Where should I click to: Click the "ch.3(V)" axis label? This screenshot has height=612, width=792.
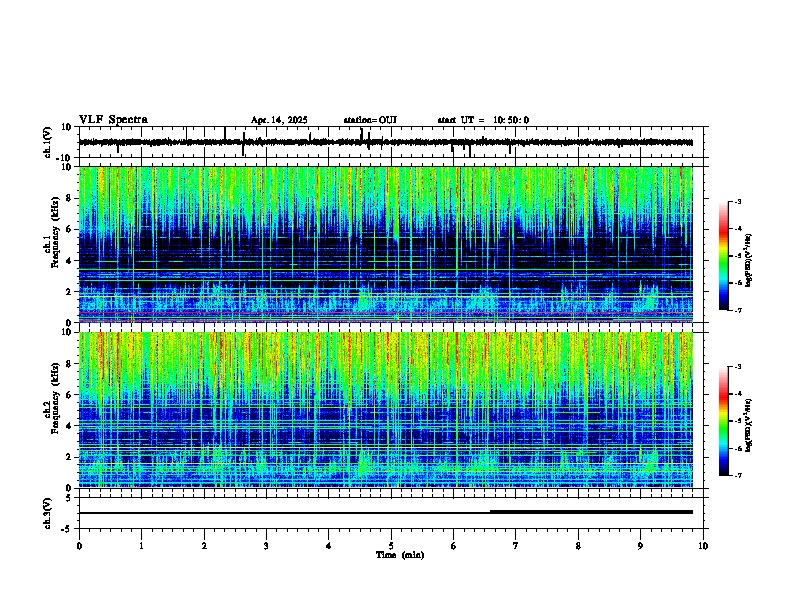point(48,513)
